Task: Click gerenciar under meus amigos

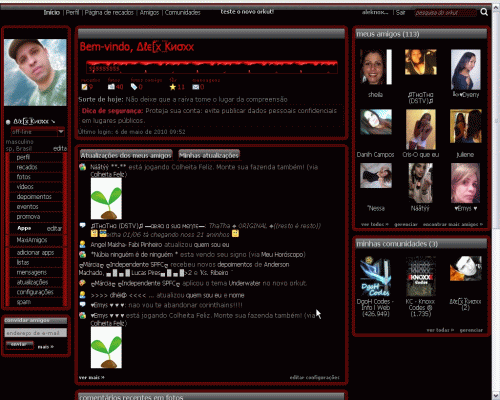Action: click(406, 225)
